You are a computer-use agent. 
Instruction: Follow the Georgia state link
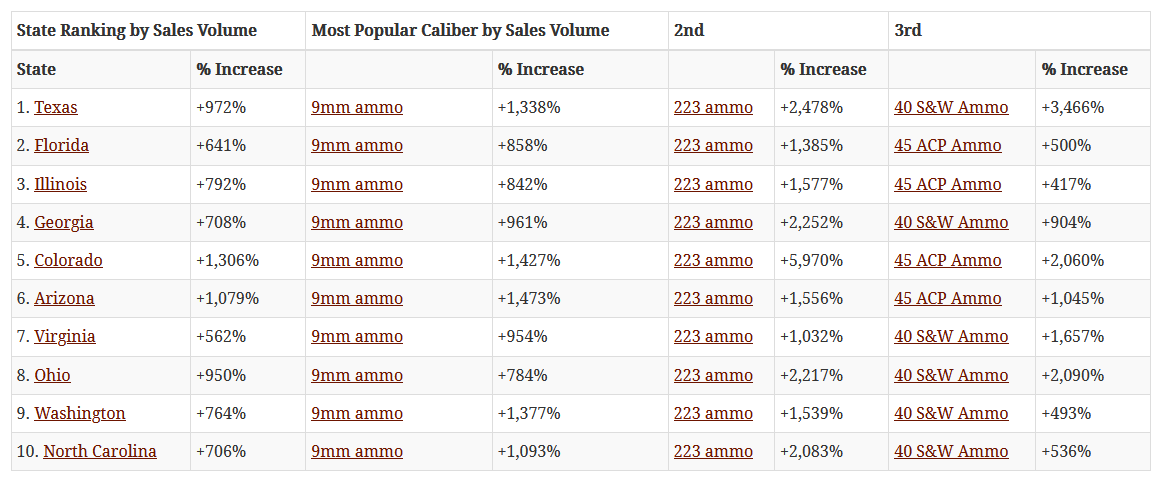pyautogui.click(x=64, y=223)
